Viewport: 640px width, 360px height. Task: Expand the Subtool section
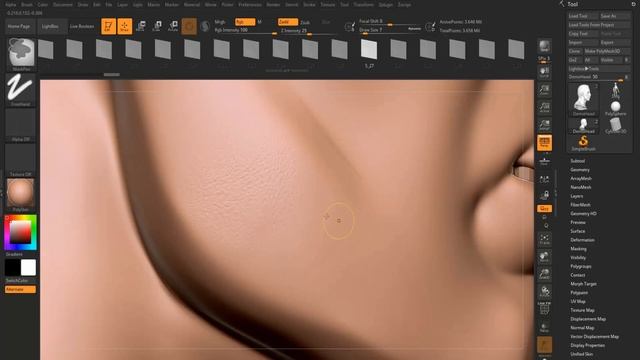click(578, 161)
